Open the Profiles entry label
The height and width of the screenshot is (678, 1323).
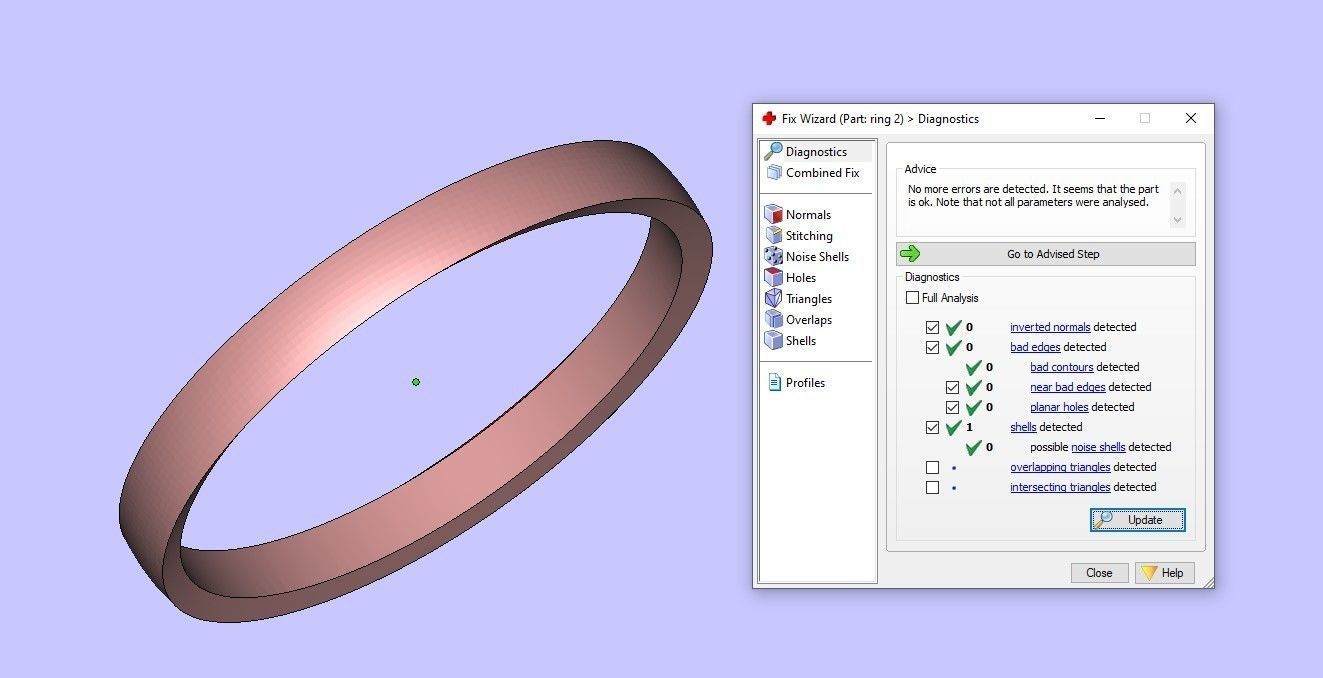[805, 383]
